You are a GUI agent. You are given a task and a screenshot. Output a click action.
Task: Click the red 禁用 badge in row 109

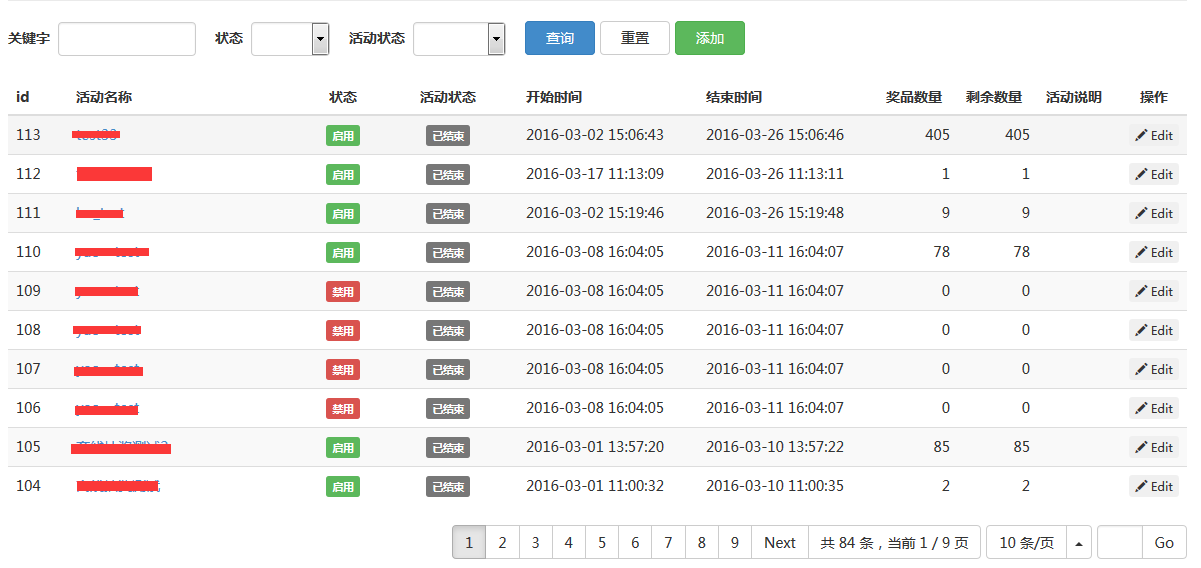(x=343, y=292)
